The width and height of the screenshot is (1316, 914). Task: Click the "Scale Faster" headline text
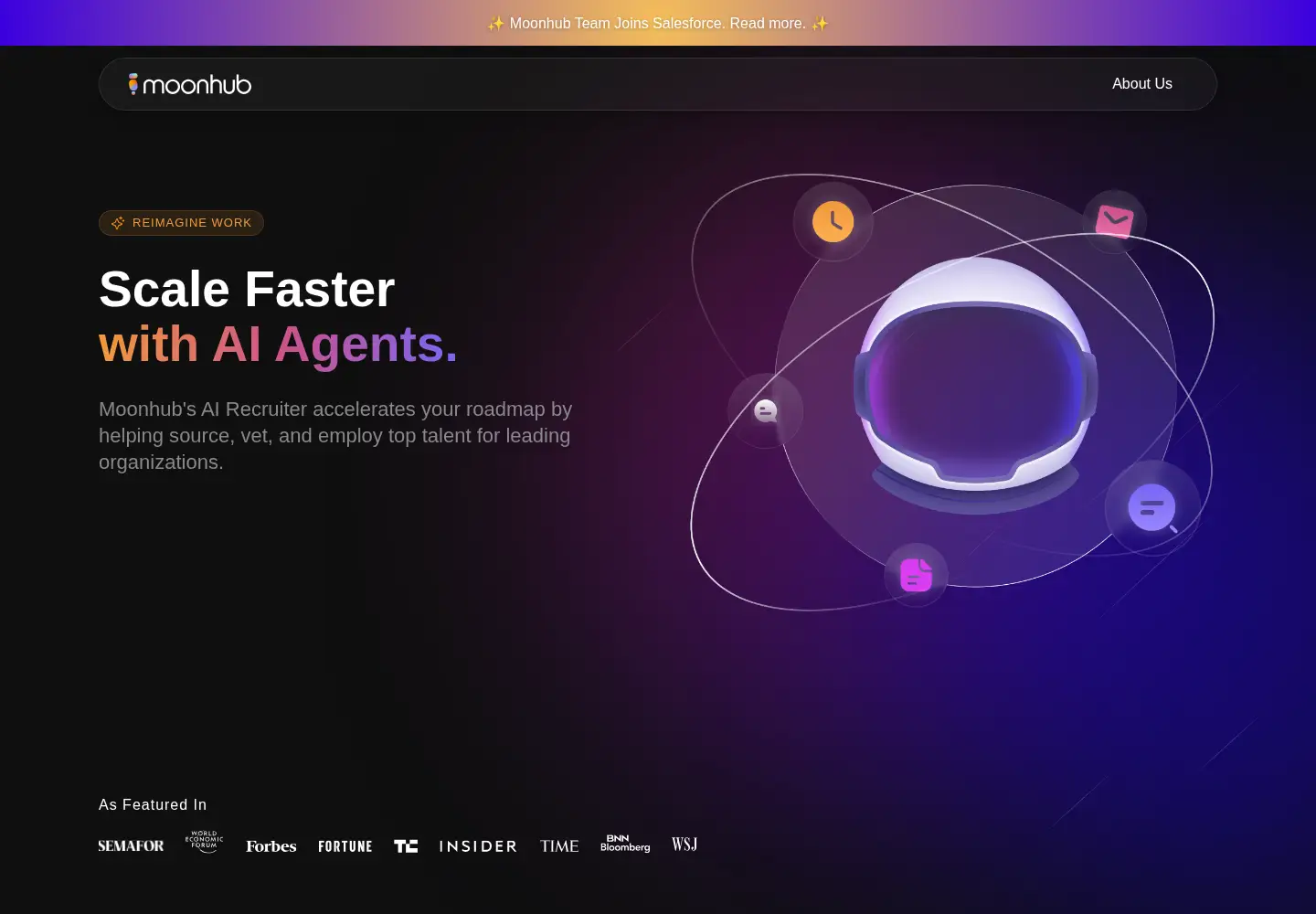[x=247, y=289]
